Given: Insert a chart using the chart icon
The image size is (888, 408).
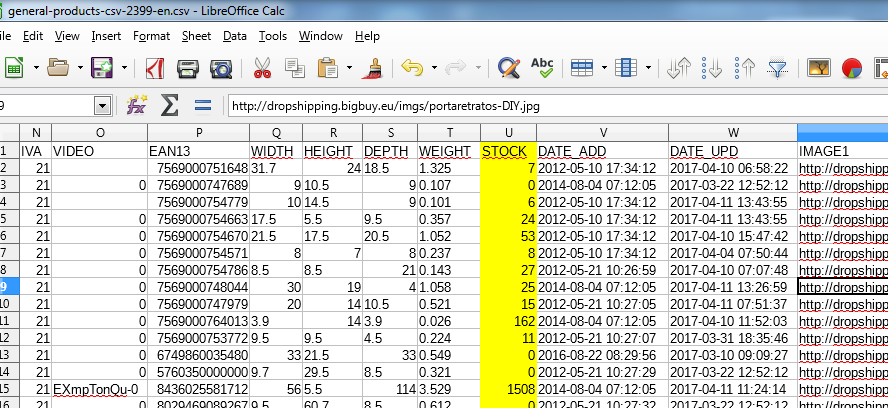Looking at the screenshot, I should (x=852, y=69).
